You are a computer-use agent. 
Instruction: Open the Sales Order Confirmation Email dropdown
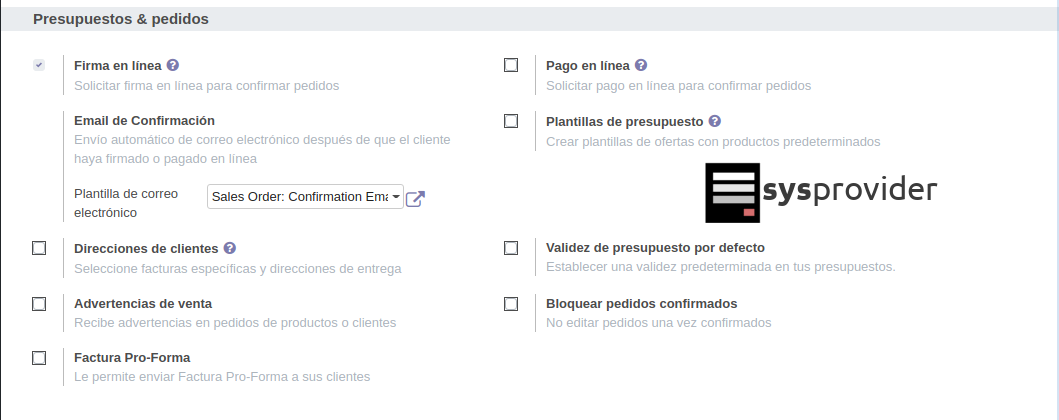click(x=305, y=197)
